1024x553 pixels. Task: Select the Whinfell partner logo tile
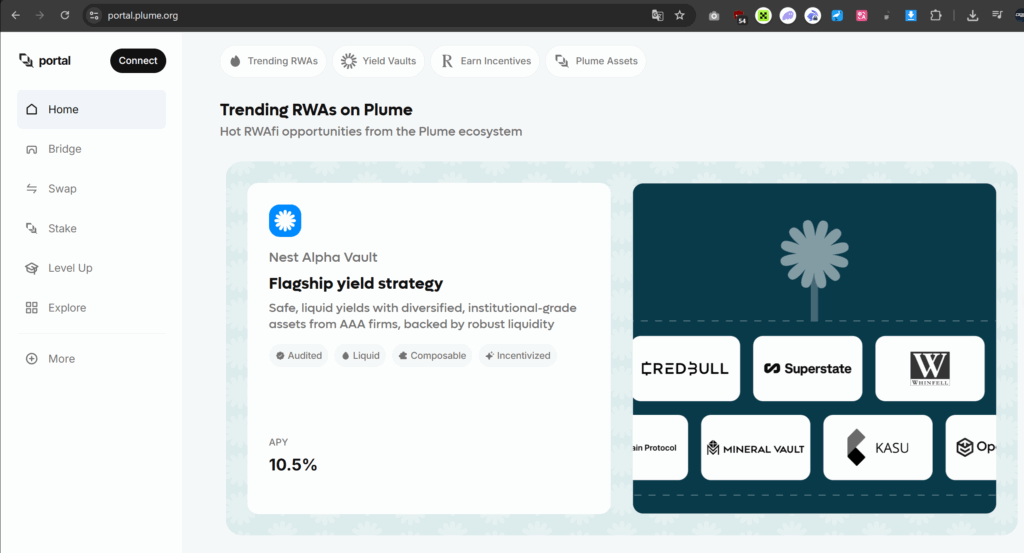[x=930, y=368]
